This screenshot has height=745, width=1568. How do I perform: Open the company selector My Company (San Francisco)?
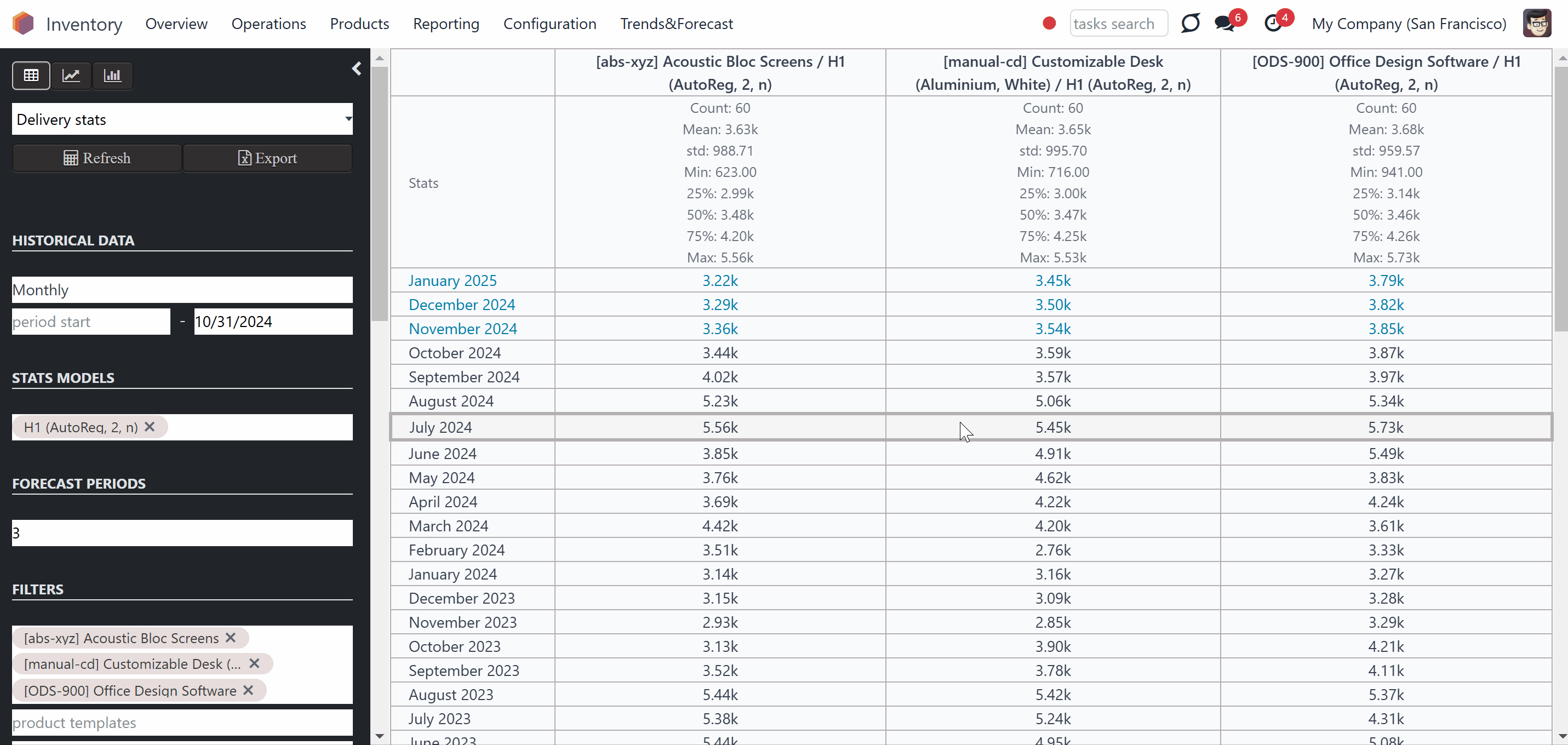click(1409, 24)
